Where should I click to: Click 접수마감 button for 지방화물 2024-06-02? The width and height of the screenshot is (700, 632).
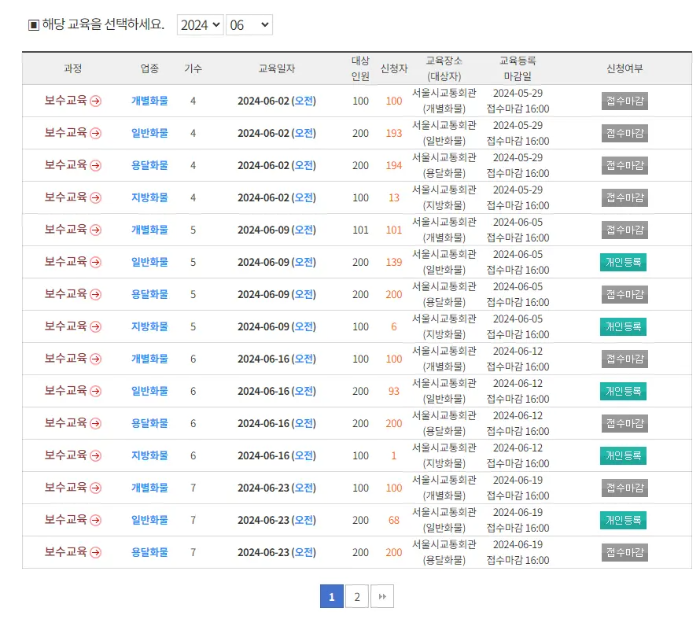tap(625, 198)
